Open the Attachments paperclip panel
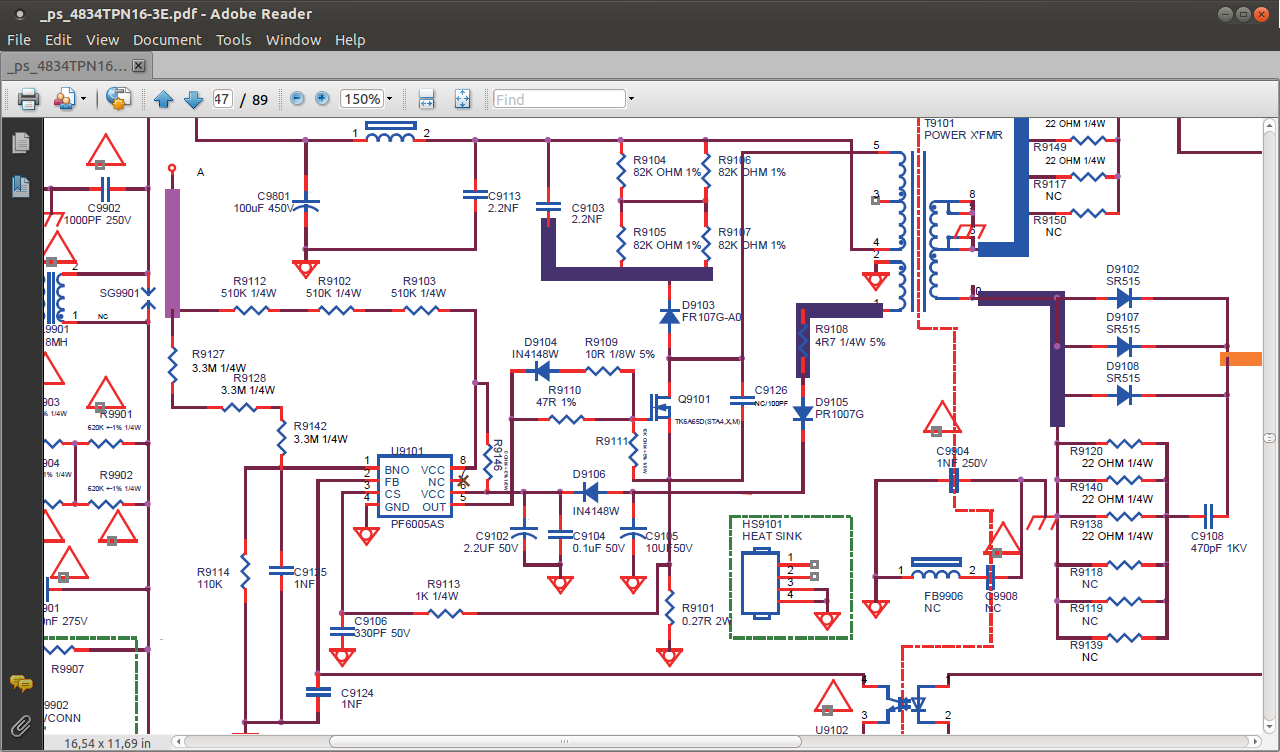Screen dimensions: 1280x752 coord(20,725)
